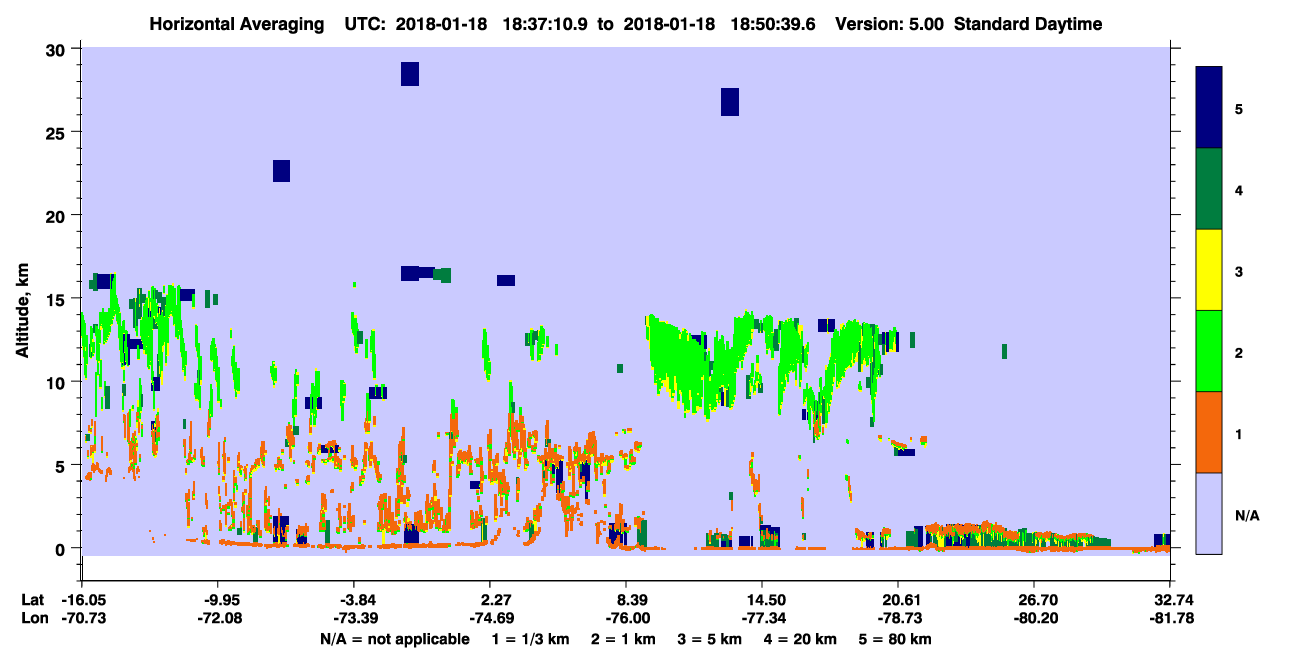
Task: Click the dark blue block near 27 km altitude
Action: coord(730,102)
